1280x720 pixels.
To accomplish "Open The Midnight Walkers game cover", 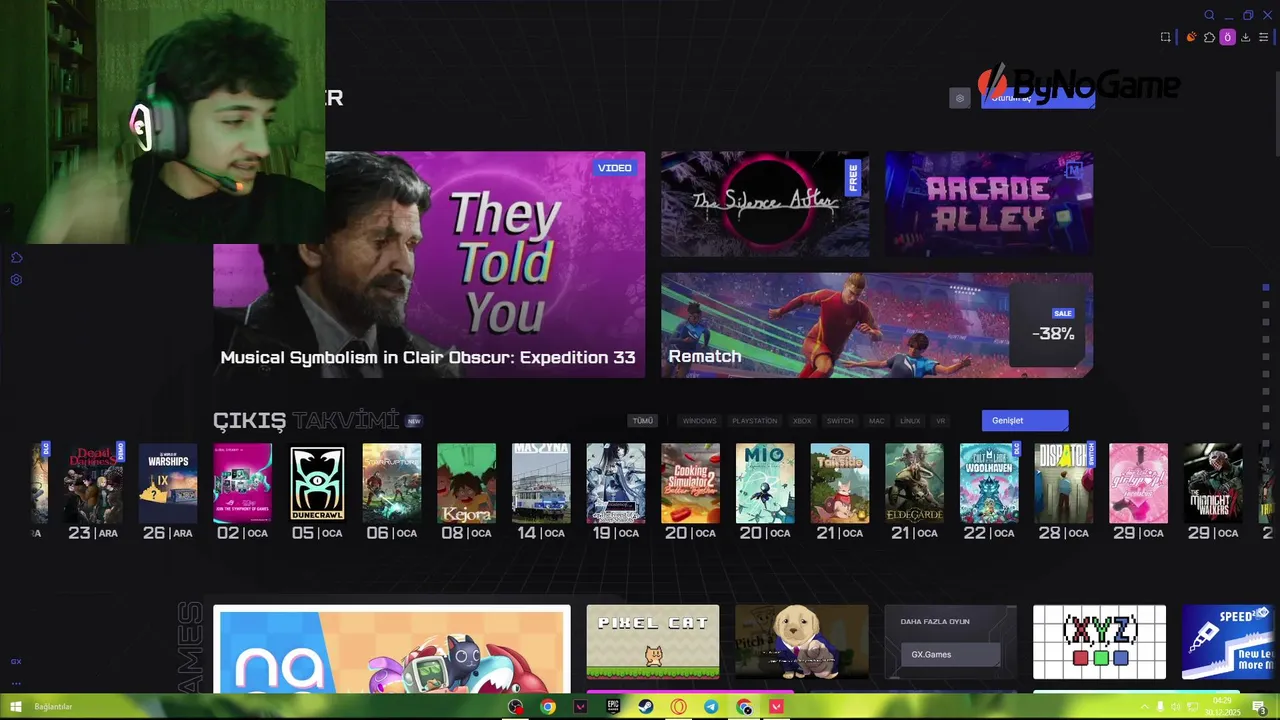I will click(x=1213, y=484).
